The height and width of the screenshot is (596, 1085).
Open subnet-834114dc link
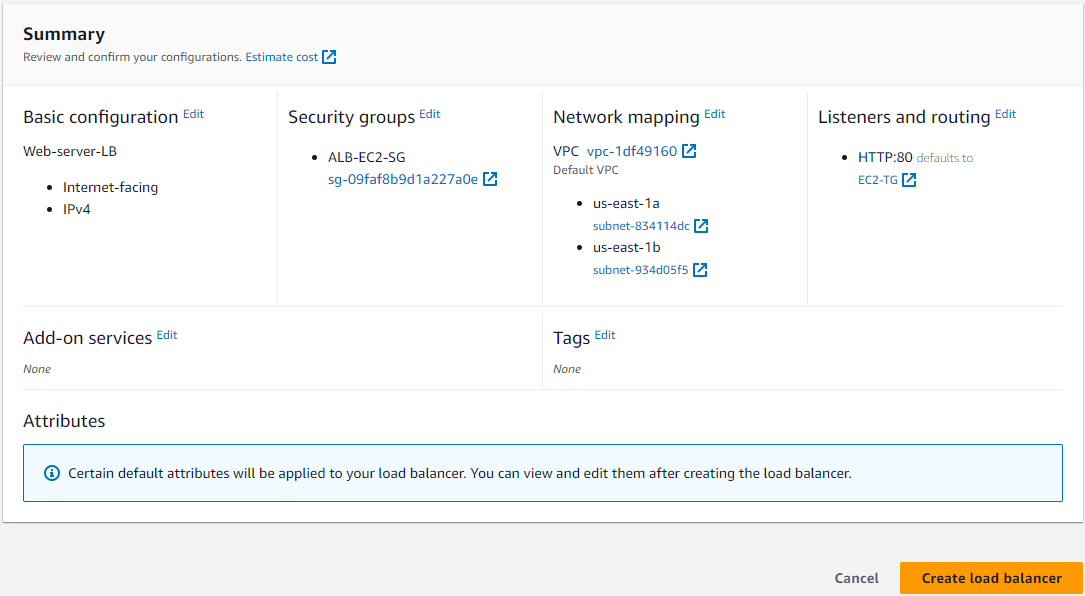coord(641,226)
